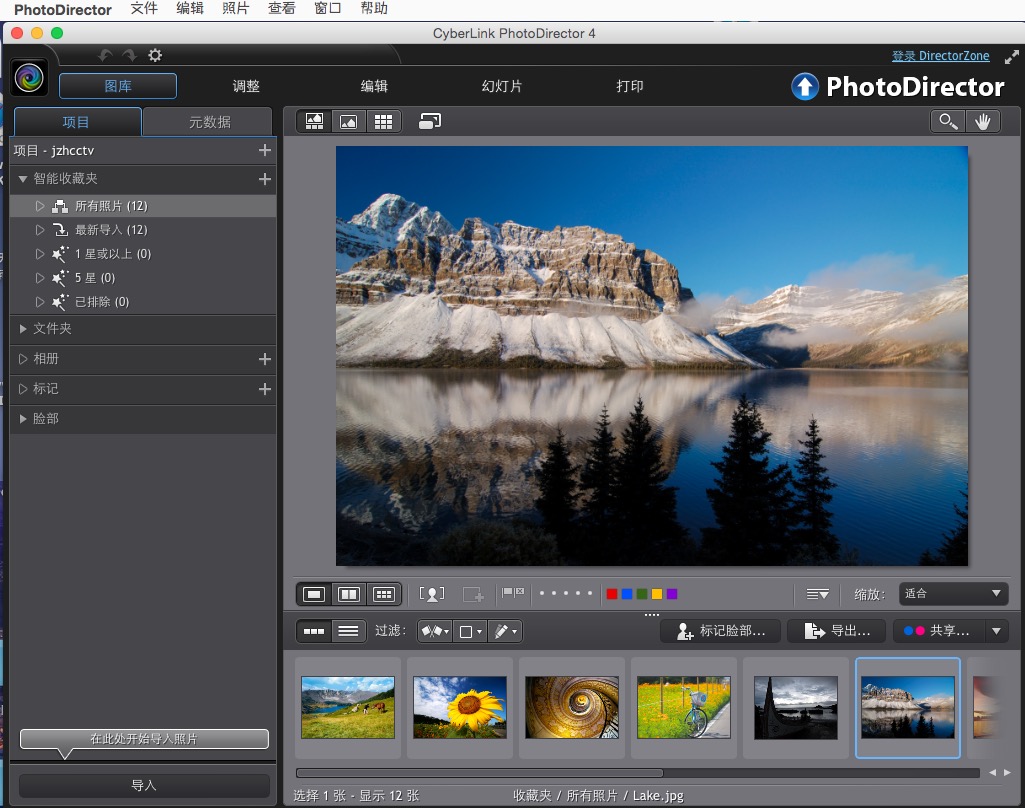Click the 登录 DirectorZone link
This screenshot has height=808, width=1025.
point(940,56)
